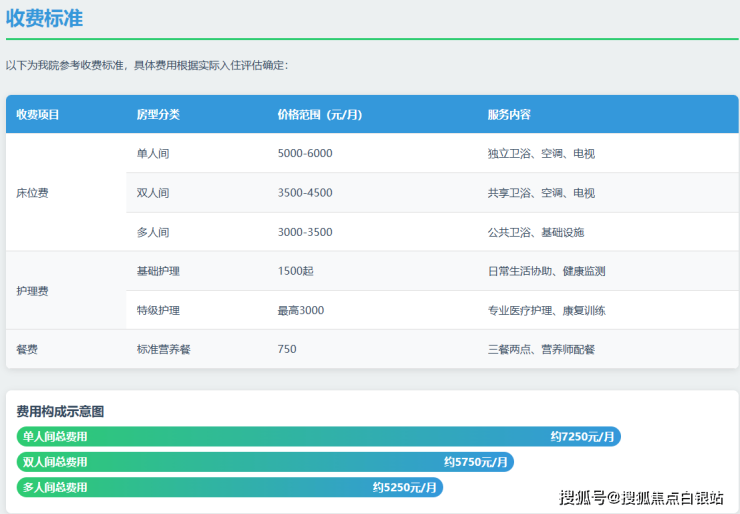The width and height of the screenshot is (740, 514).
Task: Click the 价格范围（元/月） column header
Action: click(x=319, y=115)
